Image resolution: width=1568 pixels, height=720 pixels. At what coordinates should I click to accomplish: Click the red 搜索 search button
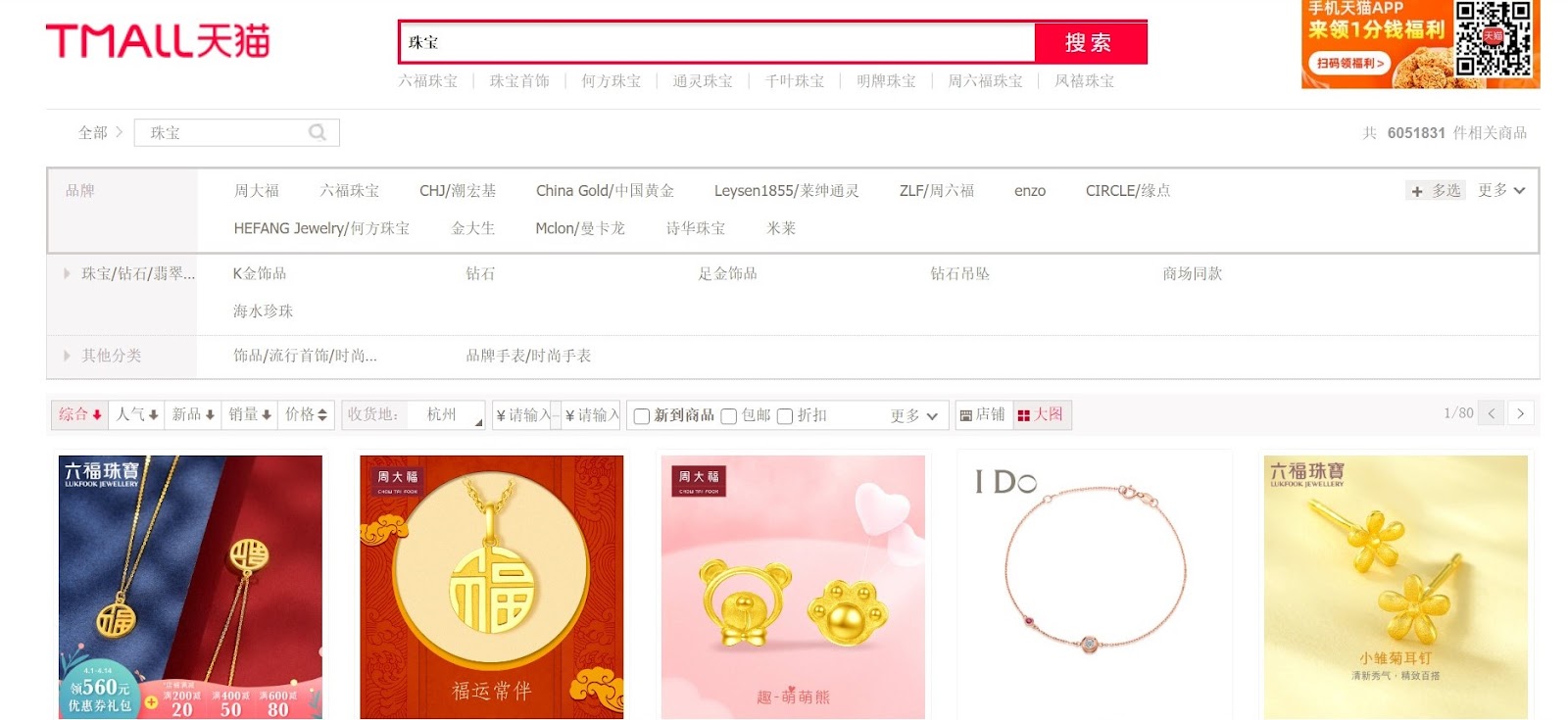(x=1090, y=43)
